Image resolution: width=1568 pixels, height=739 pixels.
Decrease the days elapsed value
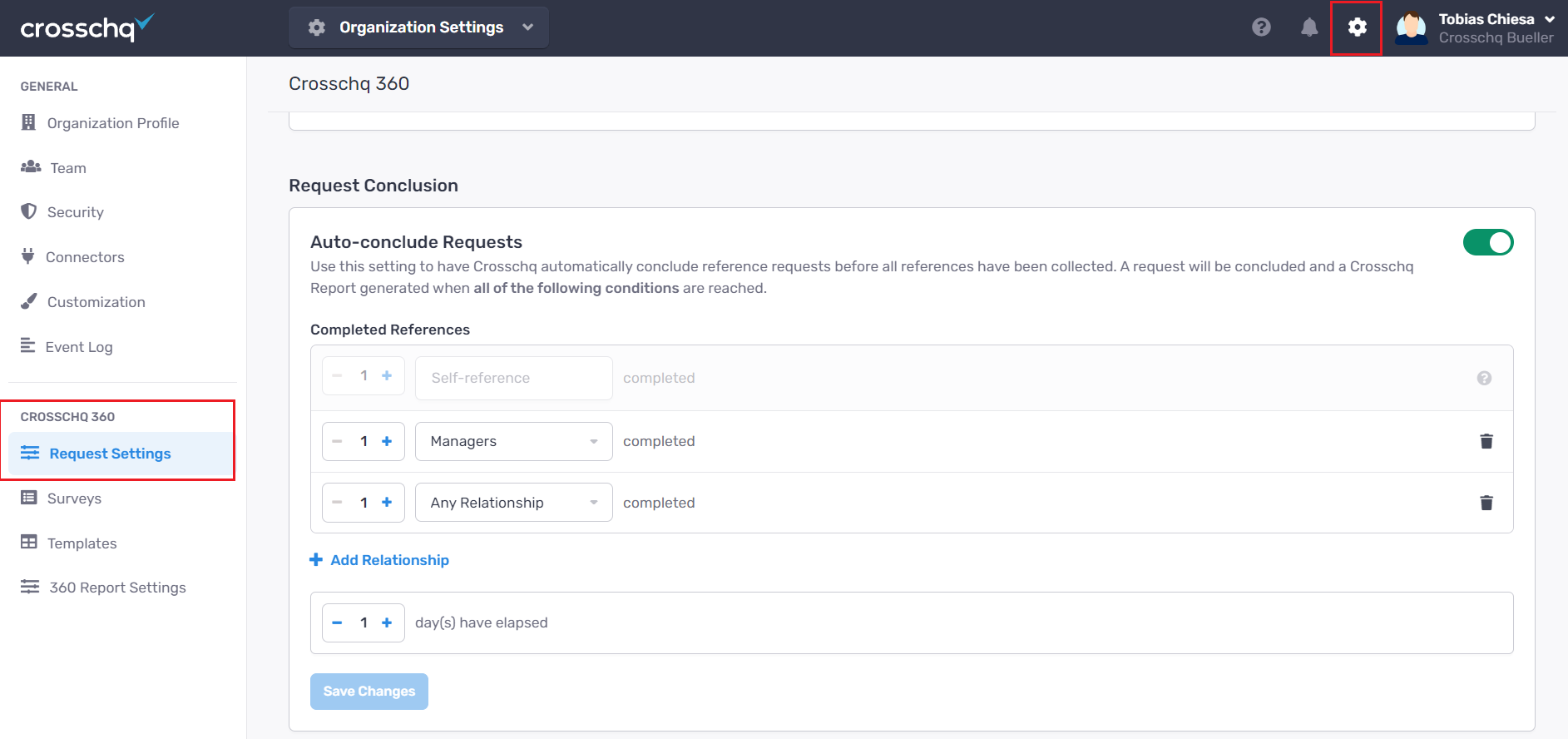click(x=337, y=622)
